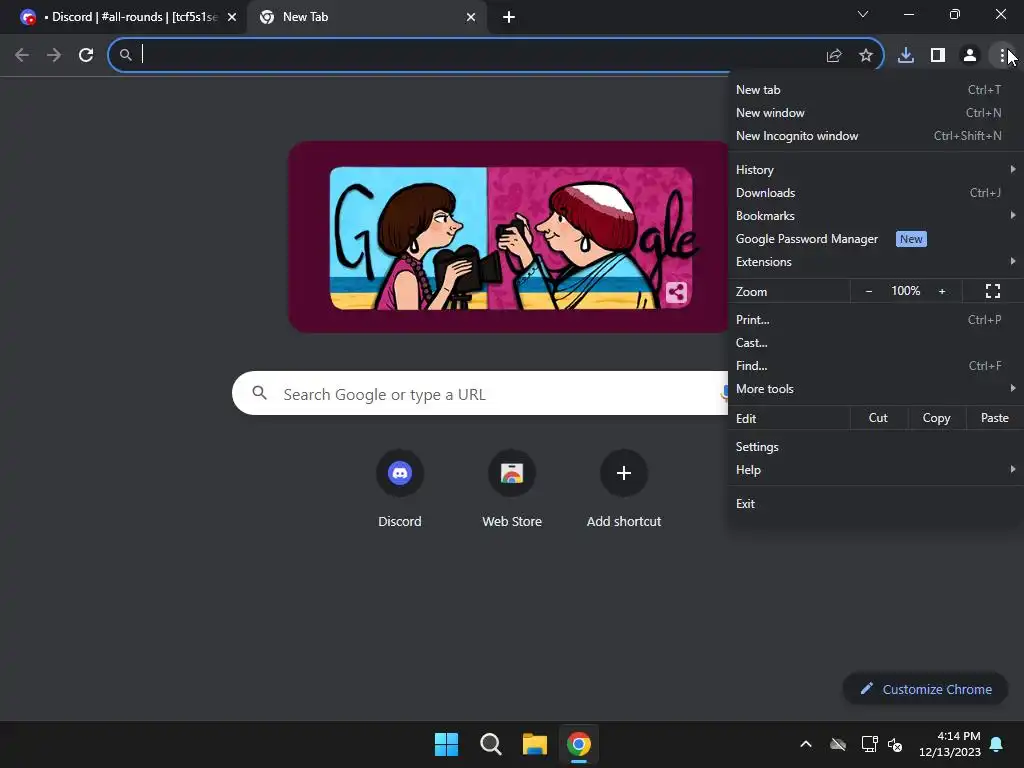Click the fullscreen icon in Zoom row
The height and width of the screenshot is (768, 1024).
tap(993, 291)
